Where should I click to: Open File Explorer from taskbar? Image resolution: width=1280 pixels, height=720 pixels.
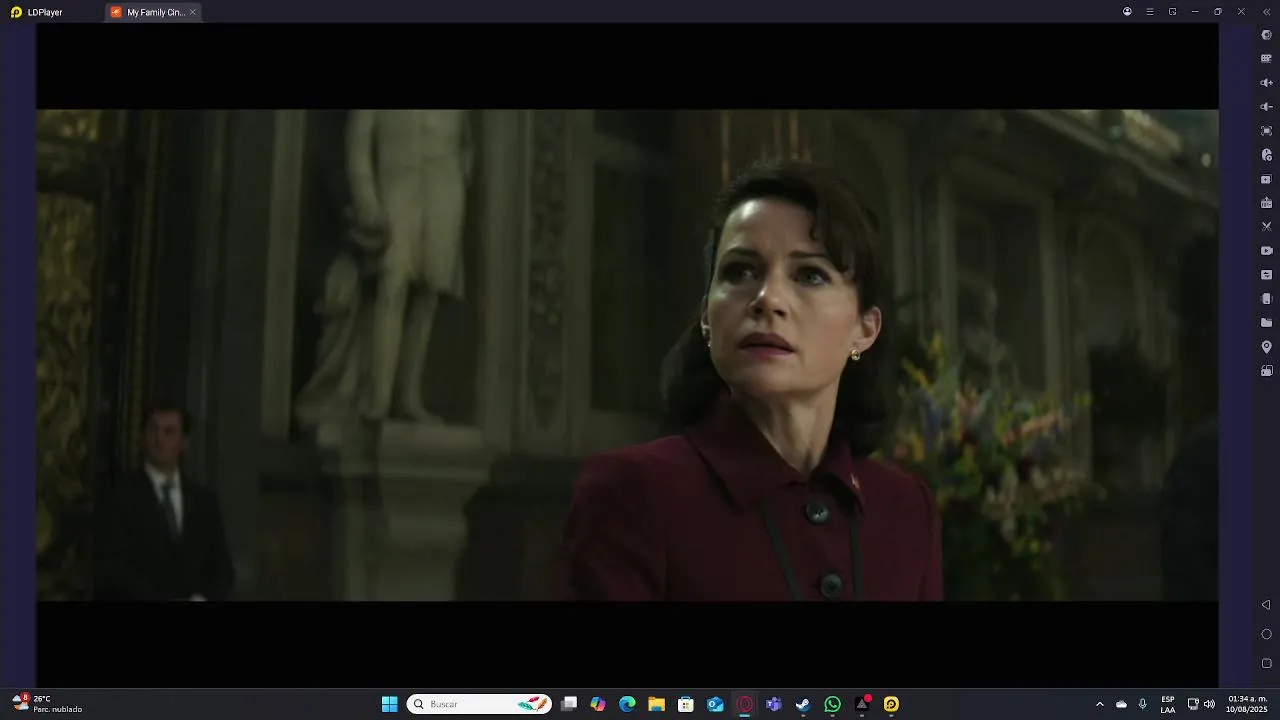pyautogui.click(x=656, y=704)
